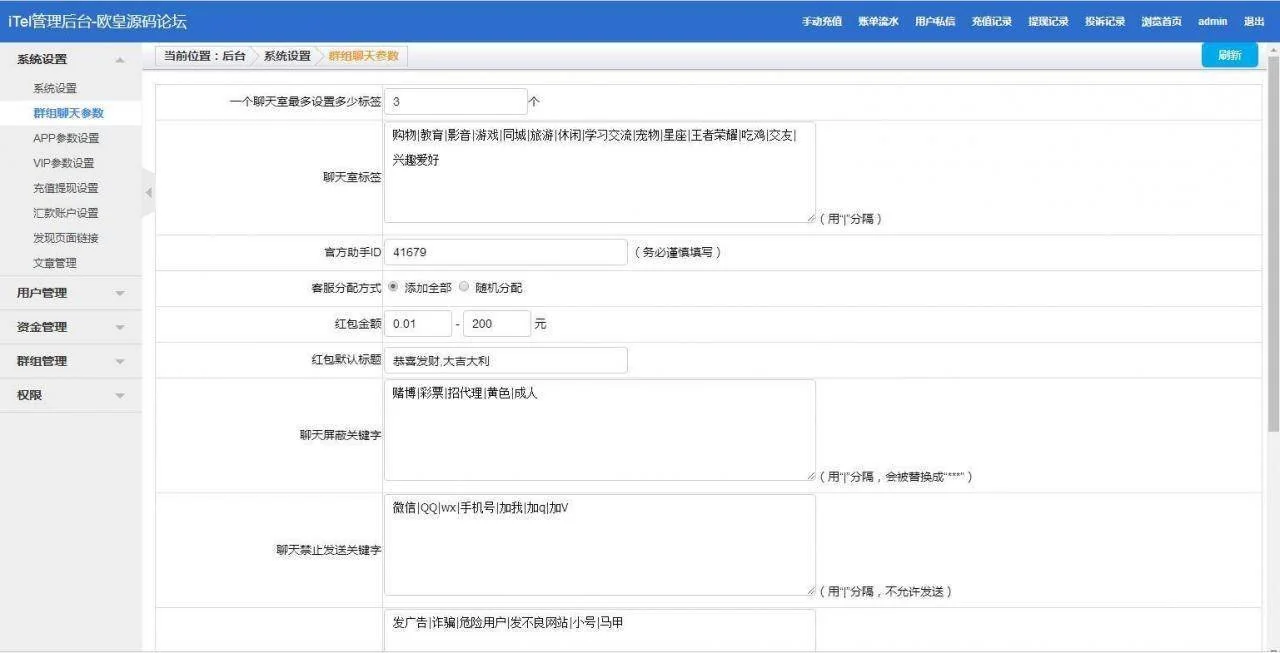Go to 充值提现设置 in the sidebar

point(66,188)
